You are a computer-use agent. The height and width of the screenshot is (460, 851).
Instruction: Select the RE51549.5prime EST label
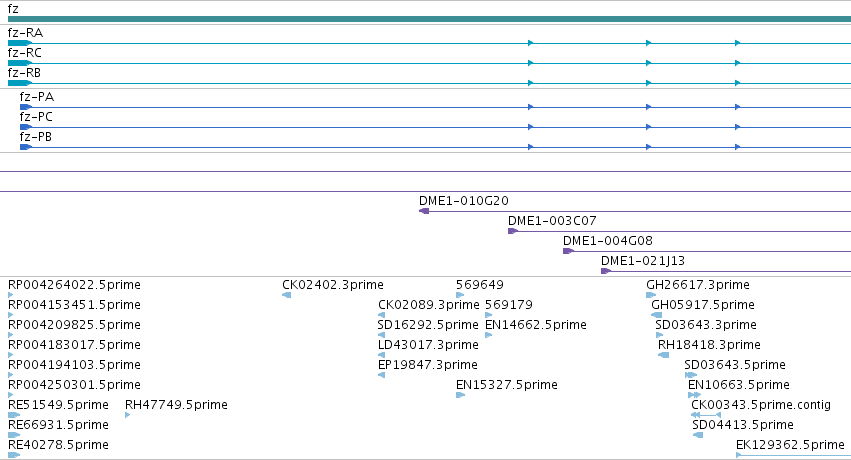58,405
